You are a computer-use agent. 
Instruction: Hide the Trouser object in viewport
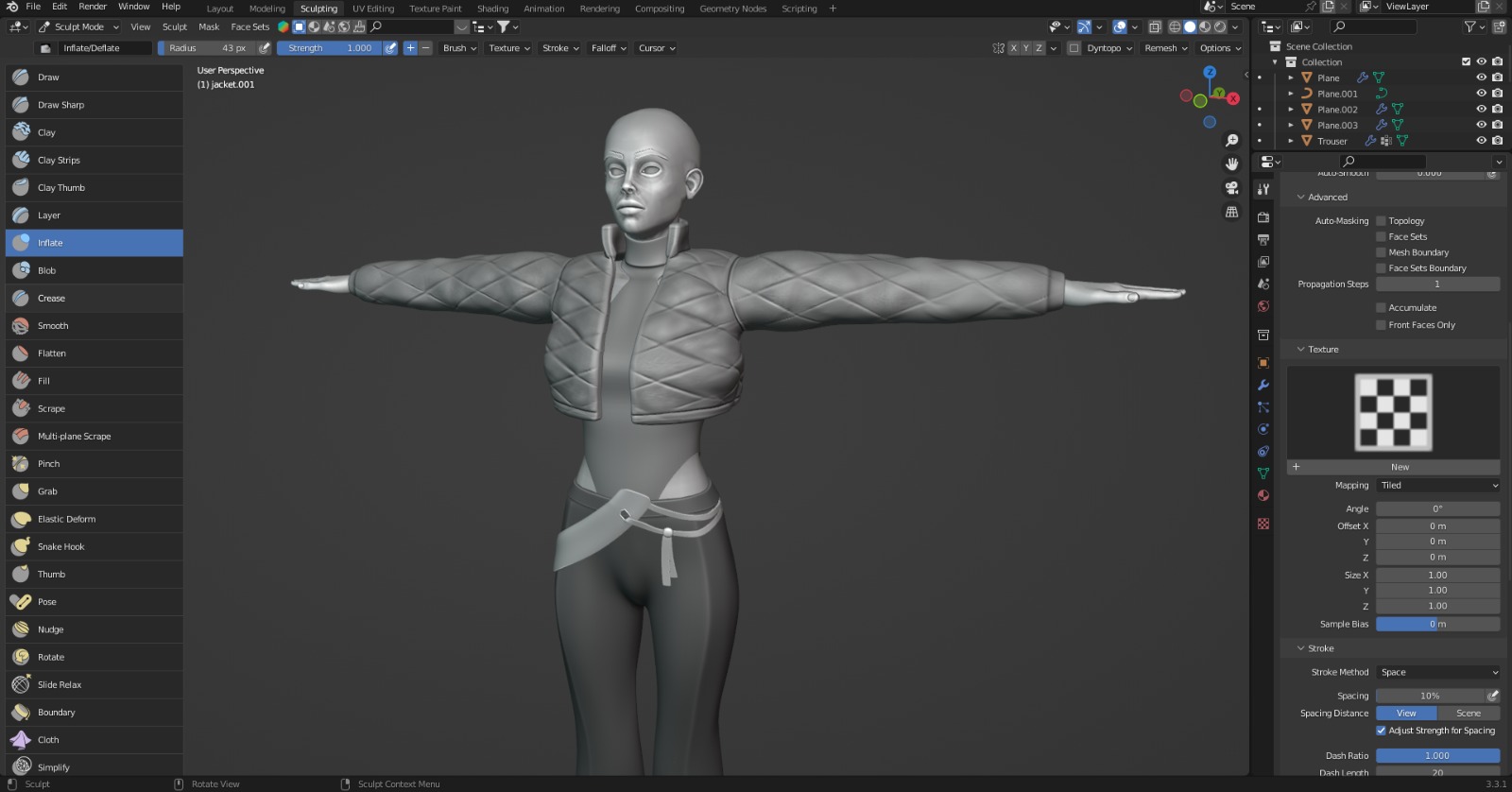tap(1481, 141)
